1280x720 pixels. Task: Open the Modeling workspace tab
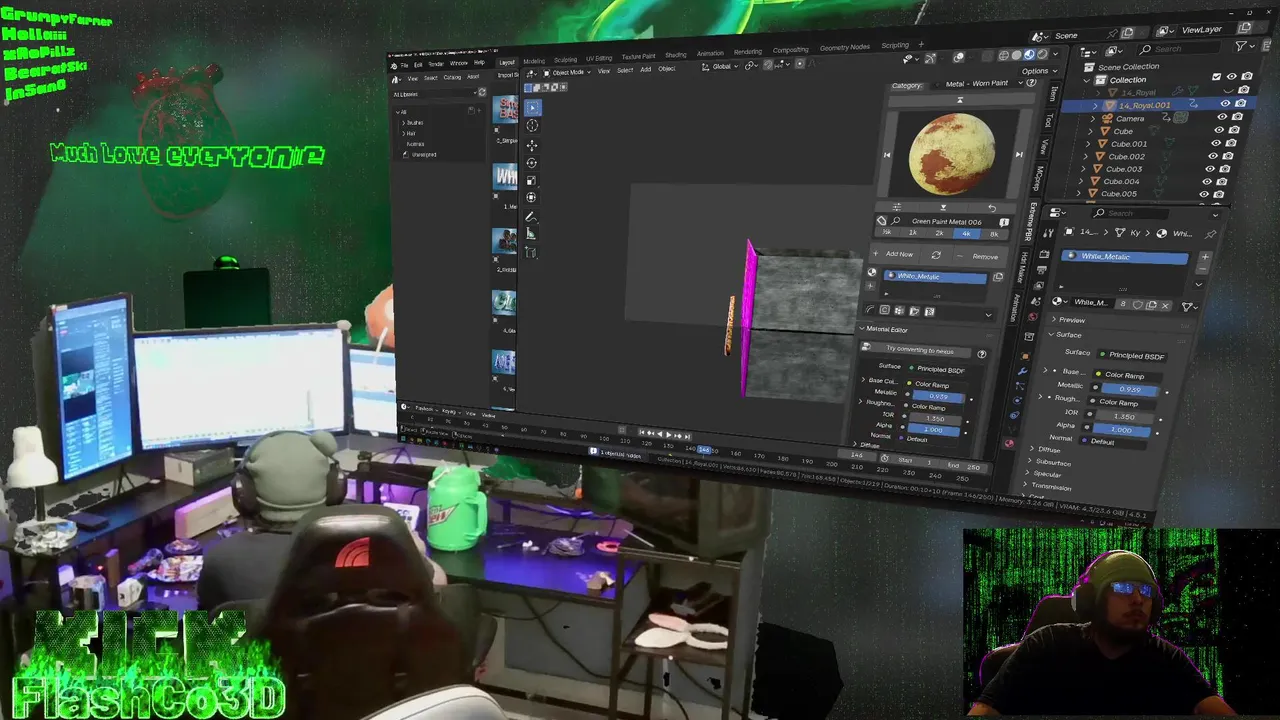click(534, 61)
